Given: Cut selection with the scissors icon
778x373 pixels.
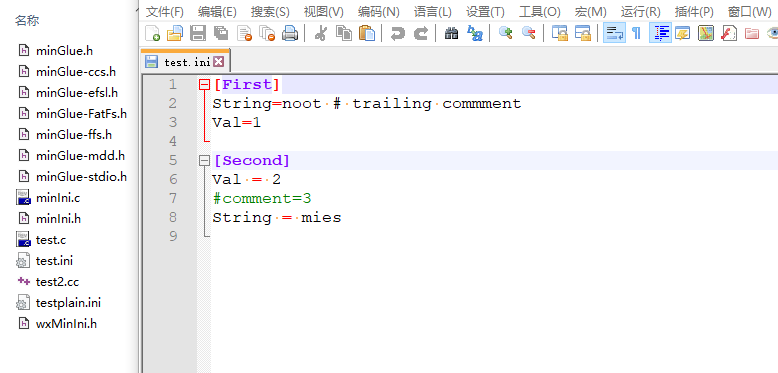Looking at the screenshot, I should coord(321,33).
